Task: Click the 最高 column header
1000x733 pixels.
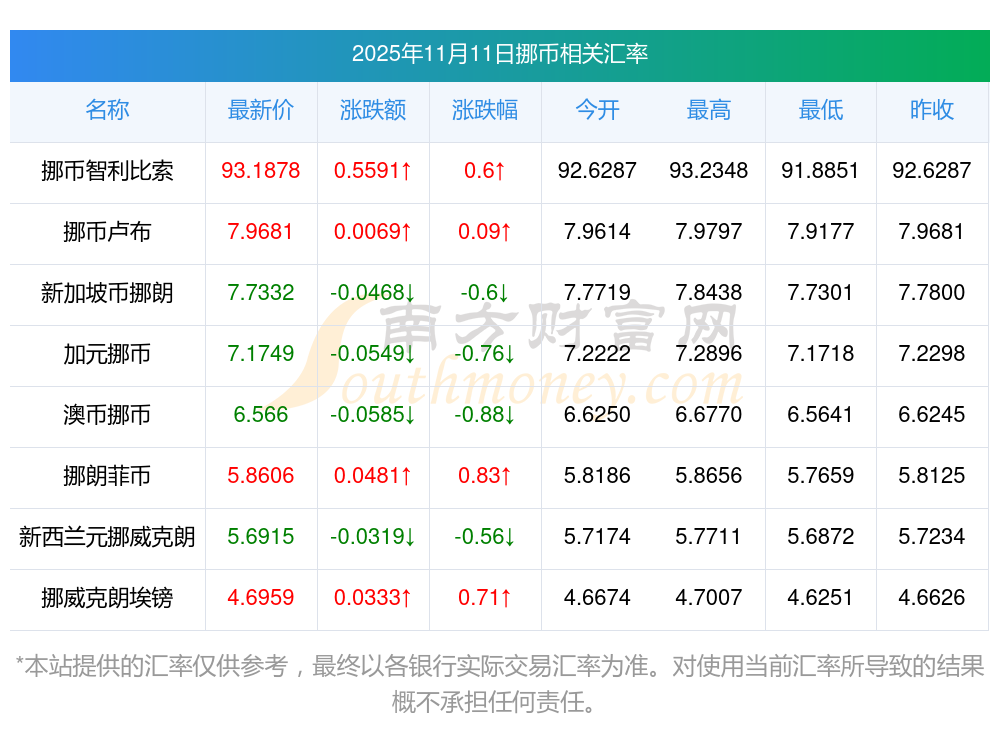Action: click(709, 110)
